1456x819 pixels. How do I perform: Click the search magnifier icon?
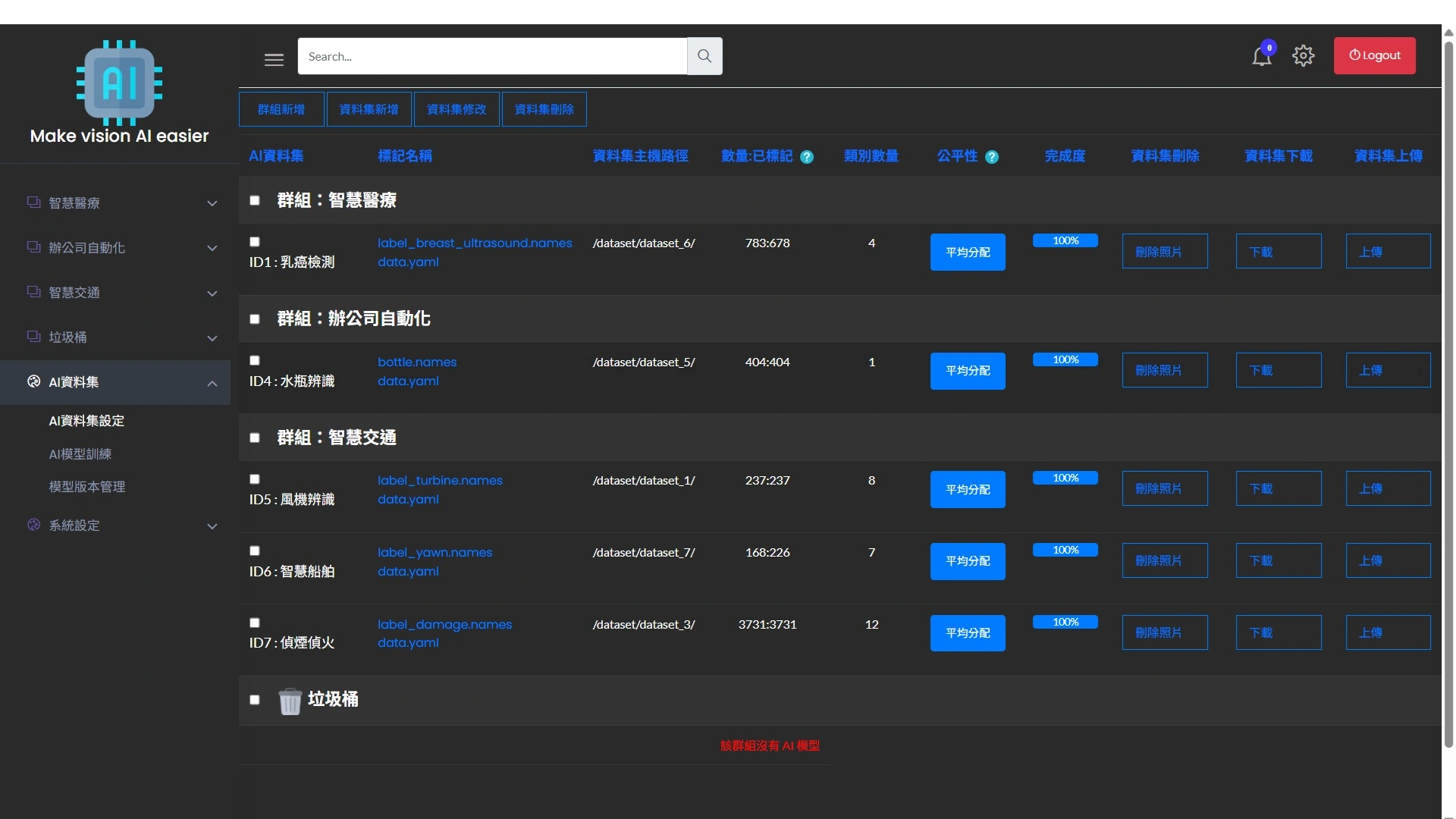pyautogui.click(x=704, y=56)
